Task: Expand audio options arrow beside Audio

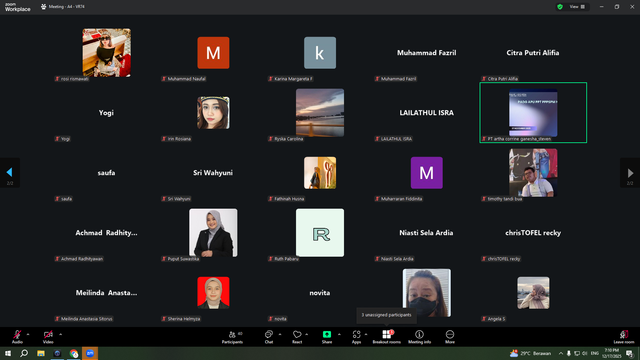Action: pos(28,335)
